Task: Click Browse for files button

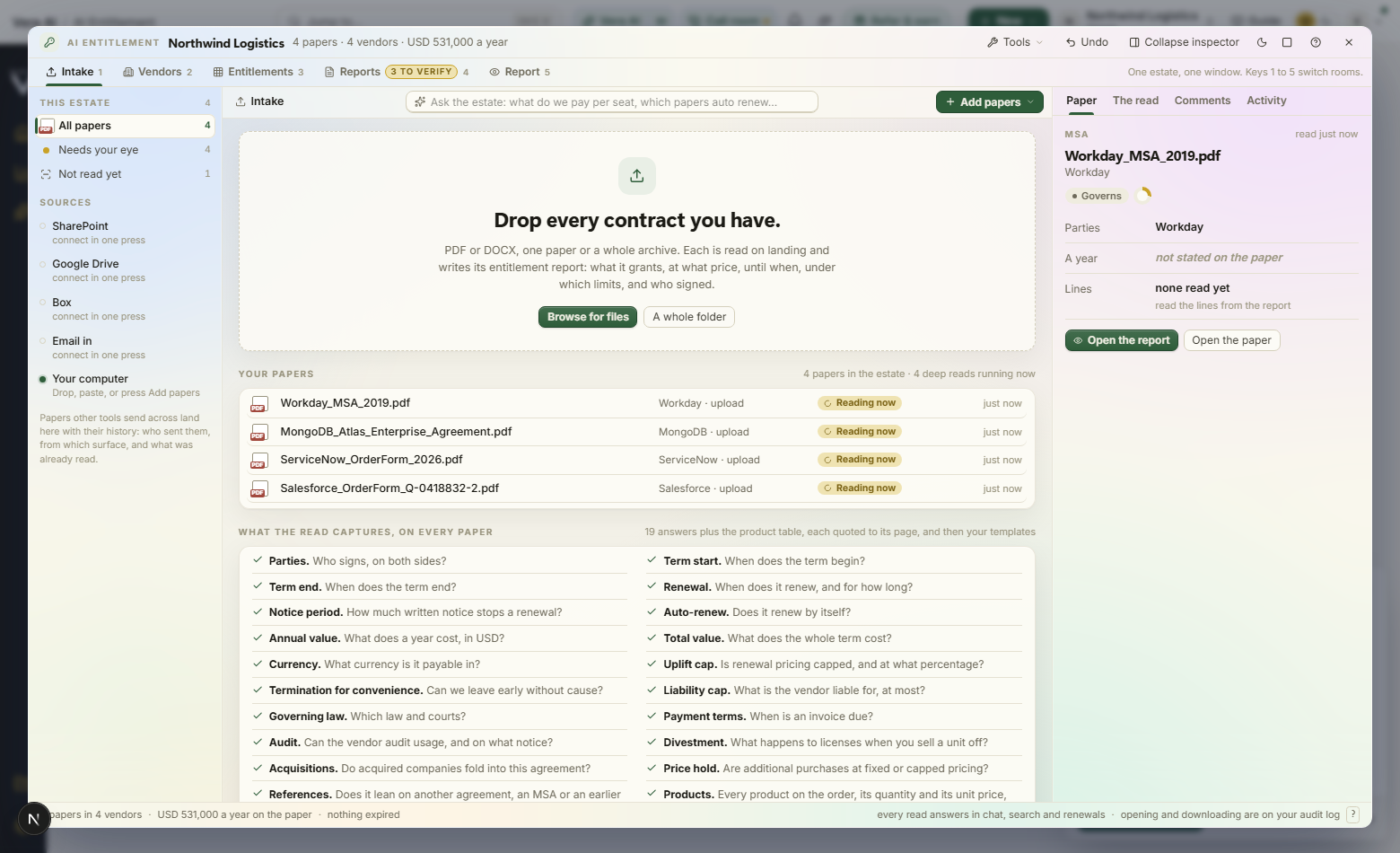Action: [588, 317]
